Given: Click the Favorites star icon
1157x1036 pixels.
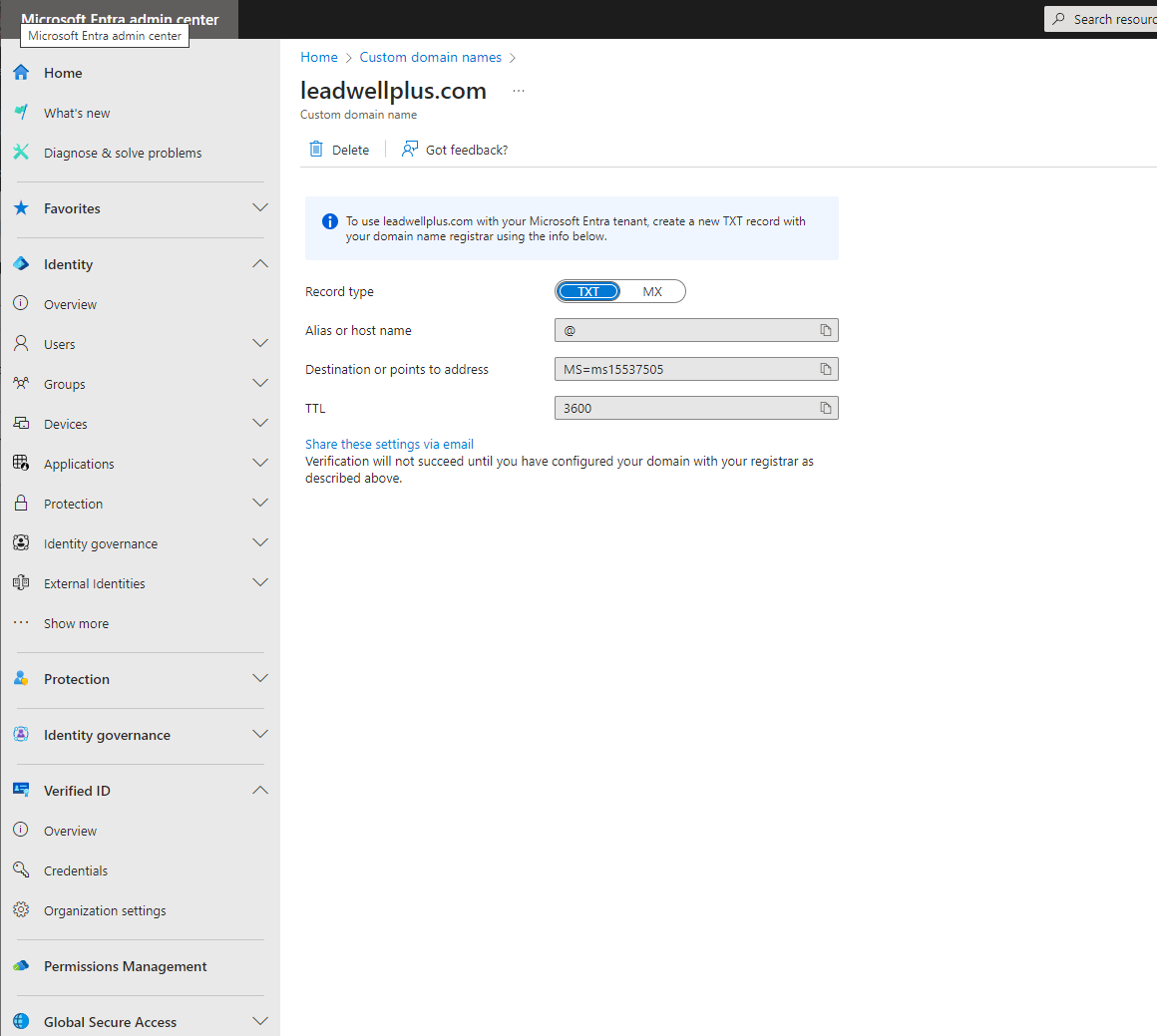Looking at the screenshot, I should click(x=21, y=208).
